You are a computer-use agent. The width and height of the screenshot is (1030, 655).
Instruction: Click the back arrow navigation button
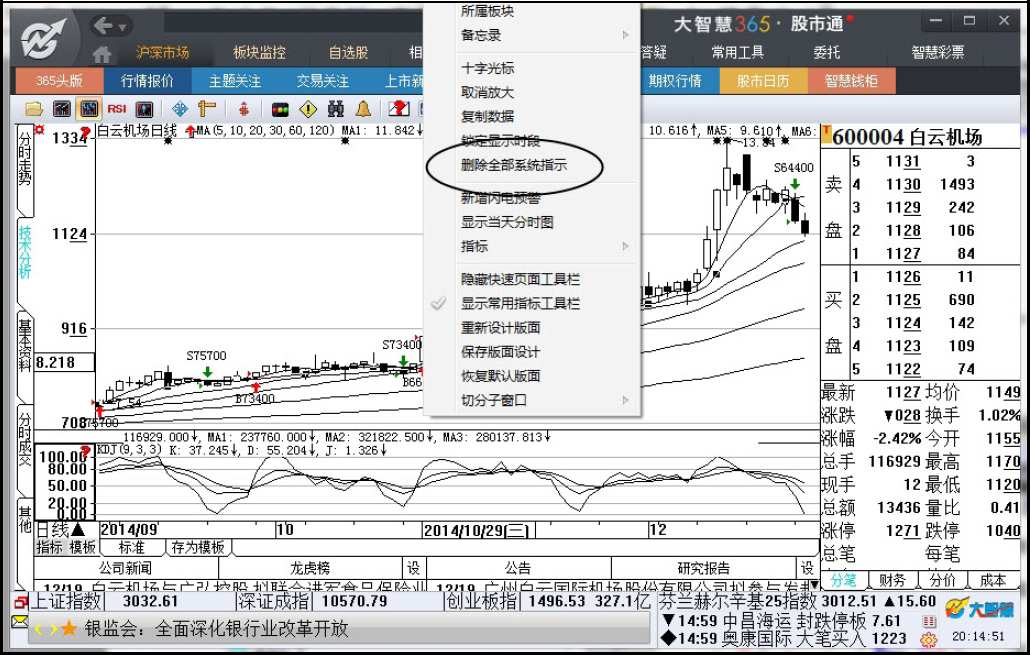103,26
